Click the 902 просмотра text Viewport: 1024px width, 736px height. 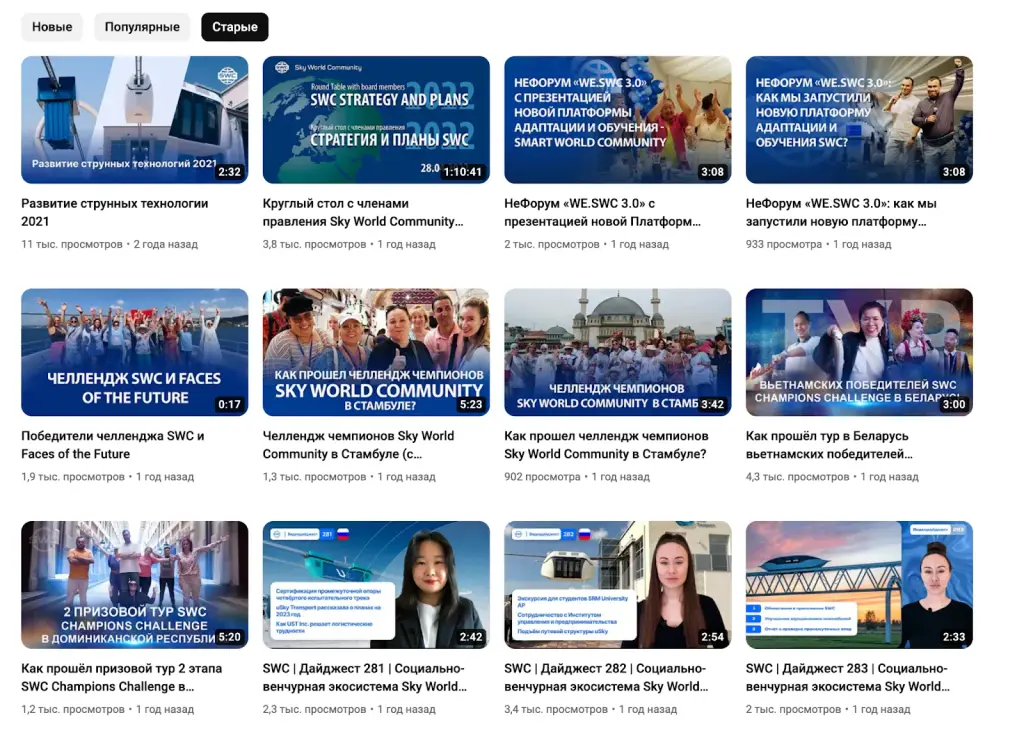pyautogui.click(x=542, y=477)
